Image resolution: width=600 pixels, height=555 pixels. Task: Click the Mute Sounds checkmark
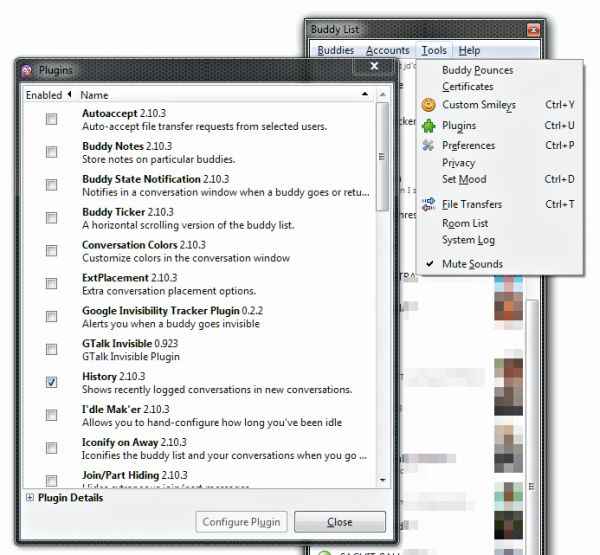tap(429, 264)
